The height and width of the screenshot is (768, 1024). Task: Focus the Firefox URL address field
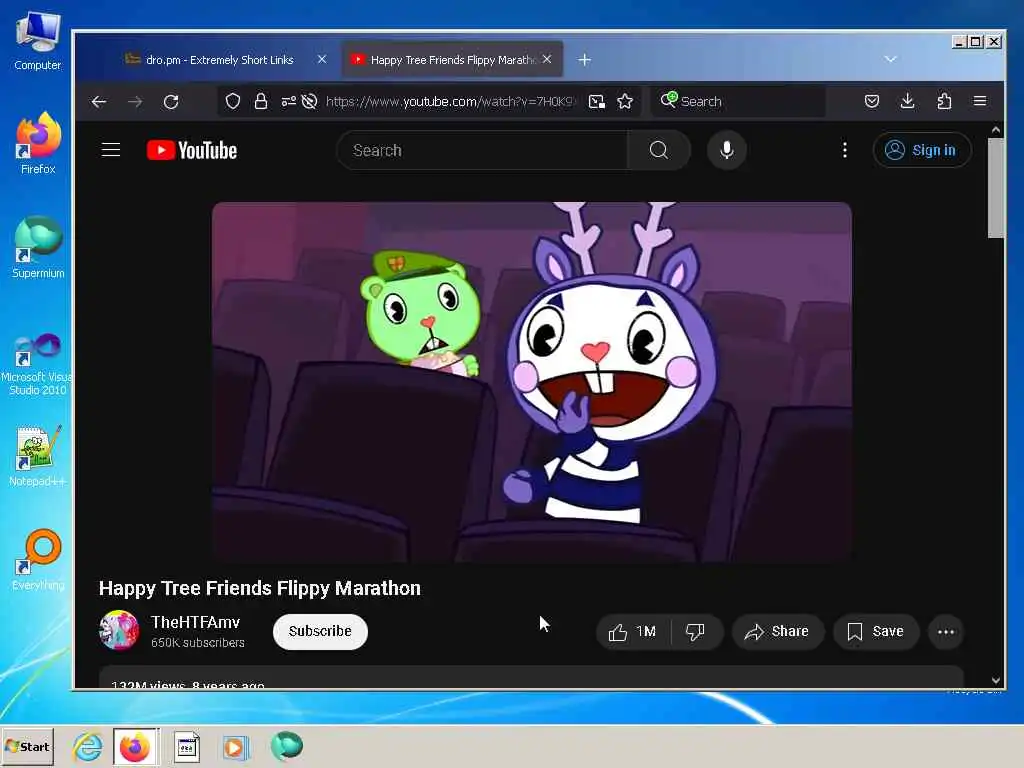tap(449, 101)
